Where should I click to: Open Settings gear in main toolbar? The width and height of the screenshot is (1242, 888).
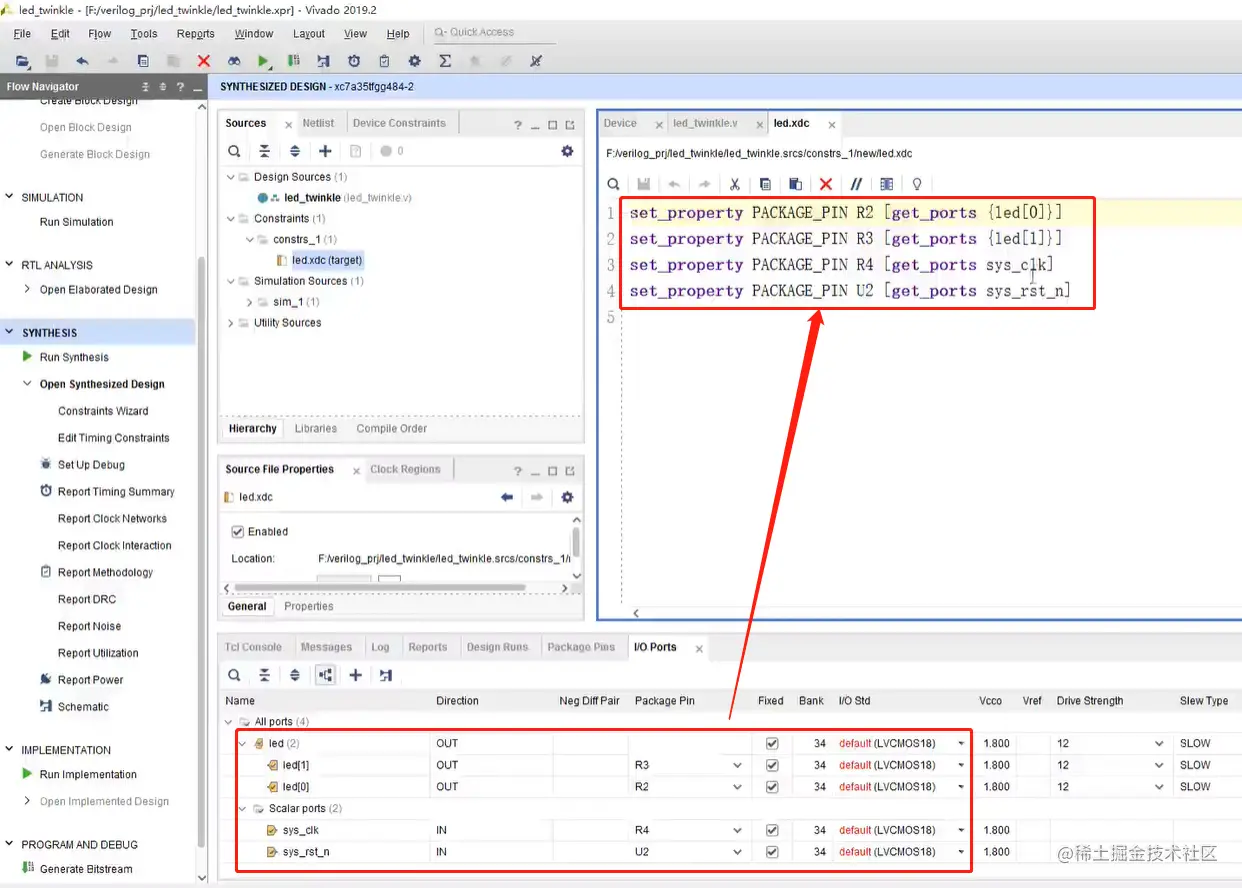point(415,61)
